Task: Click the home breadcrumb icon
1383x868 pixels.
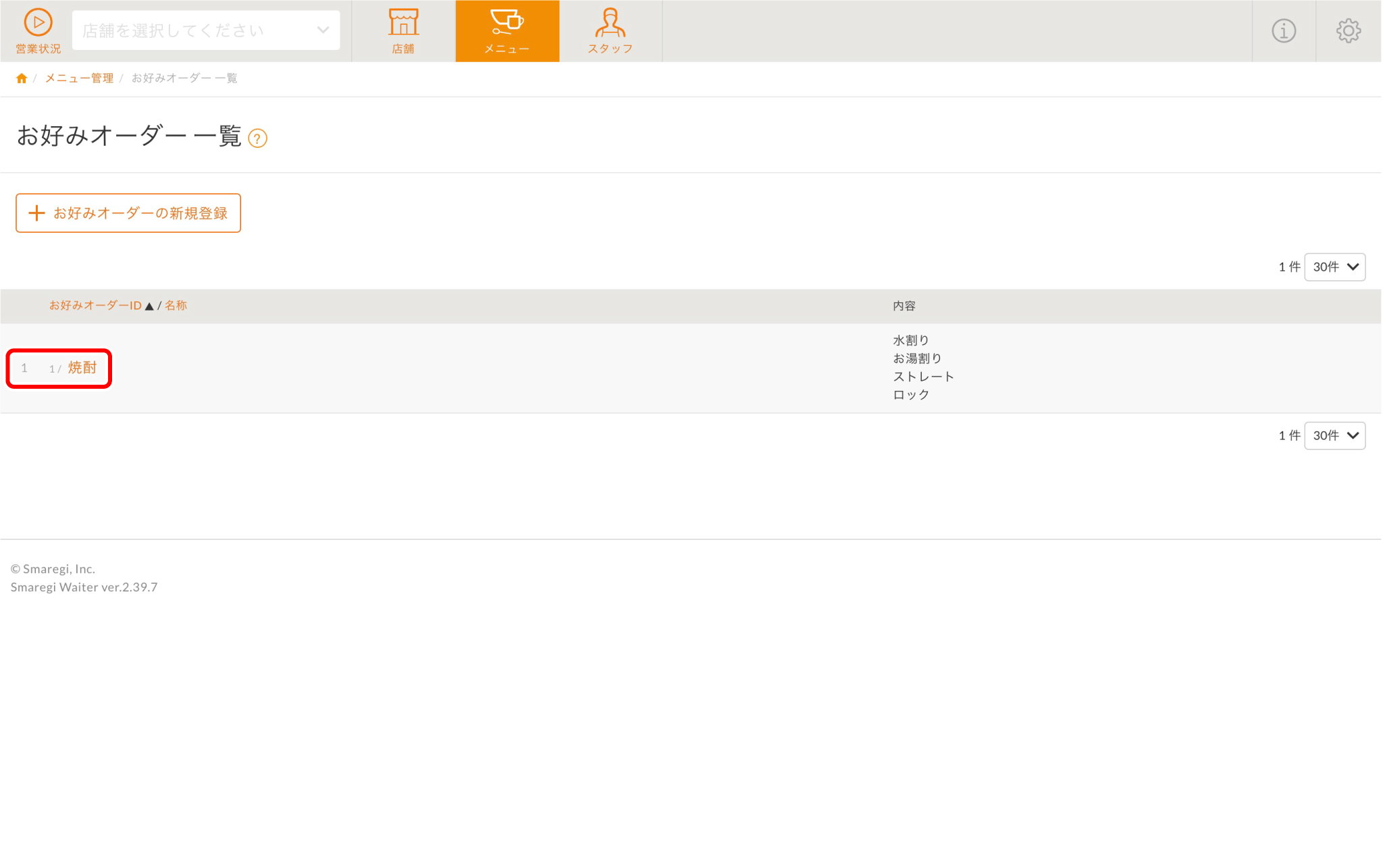Action: [22, 78]
